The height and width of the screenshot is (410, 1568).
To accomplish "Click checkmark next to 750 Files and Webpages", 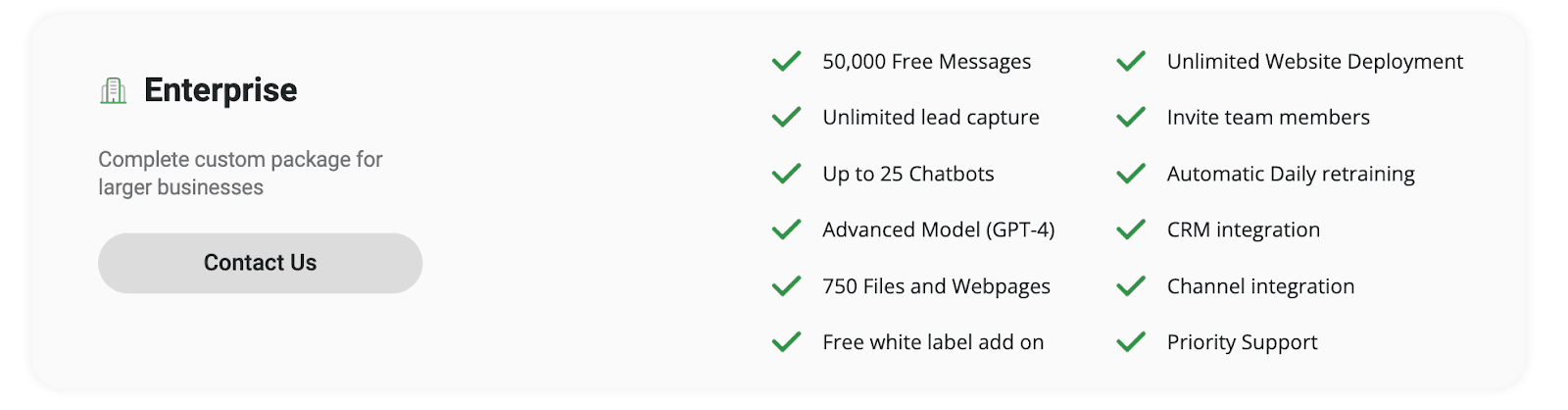I will 786,286.
